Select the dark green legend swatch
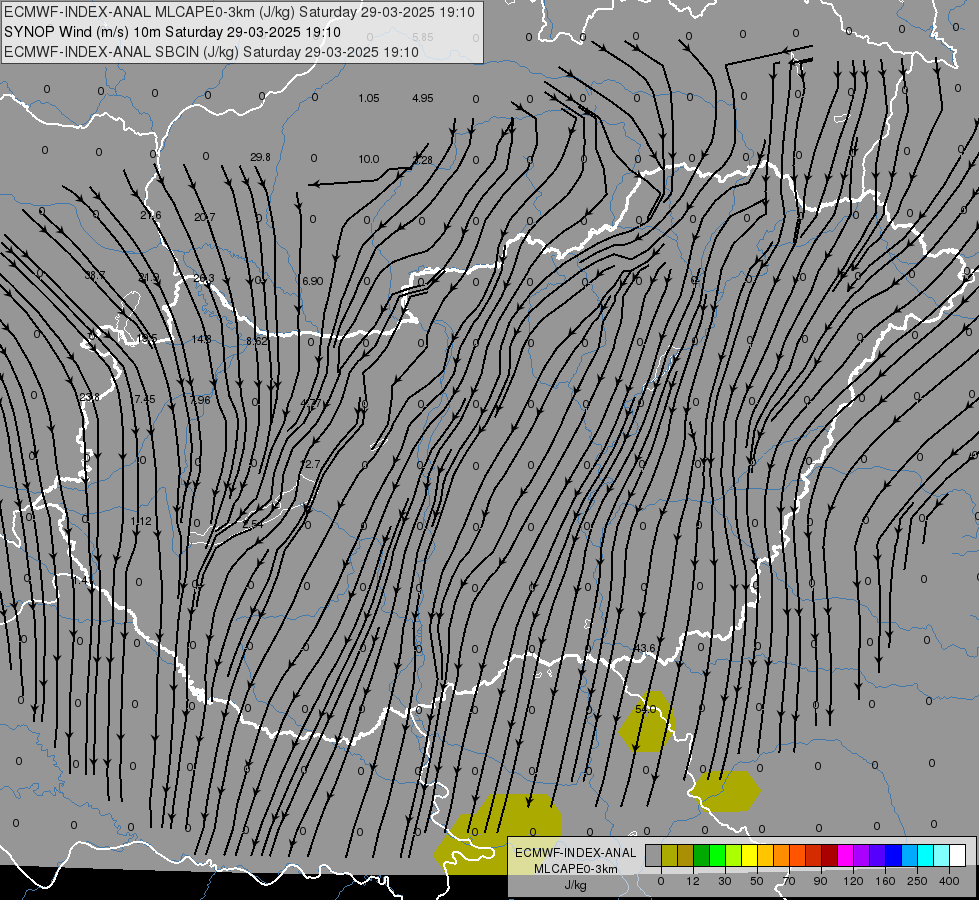Screen dimensions: 979x900 702,855
